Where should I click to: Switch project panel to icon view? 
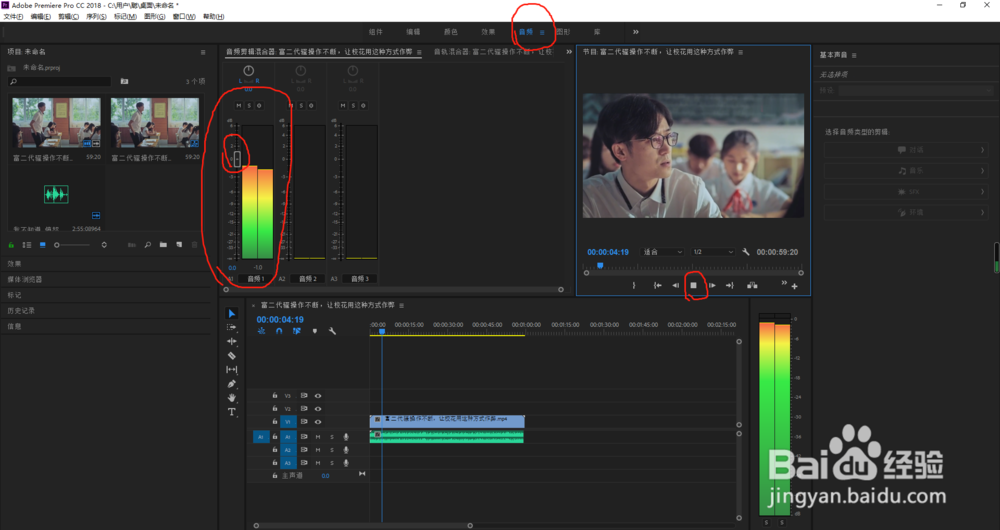pyautogui.click(x=43, y=245)
